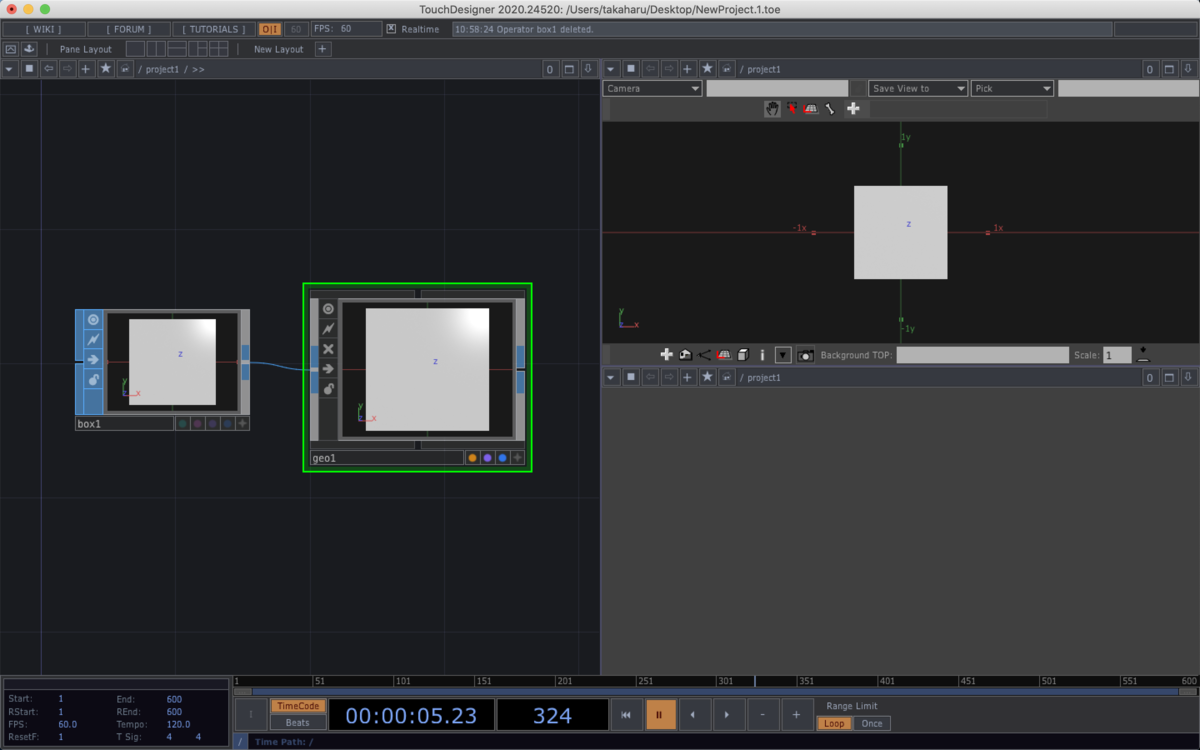Screen dimensions: 1200x750
Task: Select the red arrow select tool
Action: (792, 108)
